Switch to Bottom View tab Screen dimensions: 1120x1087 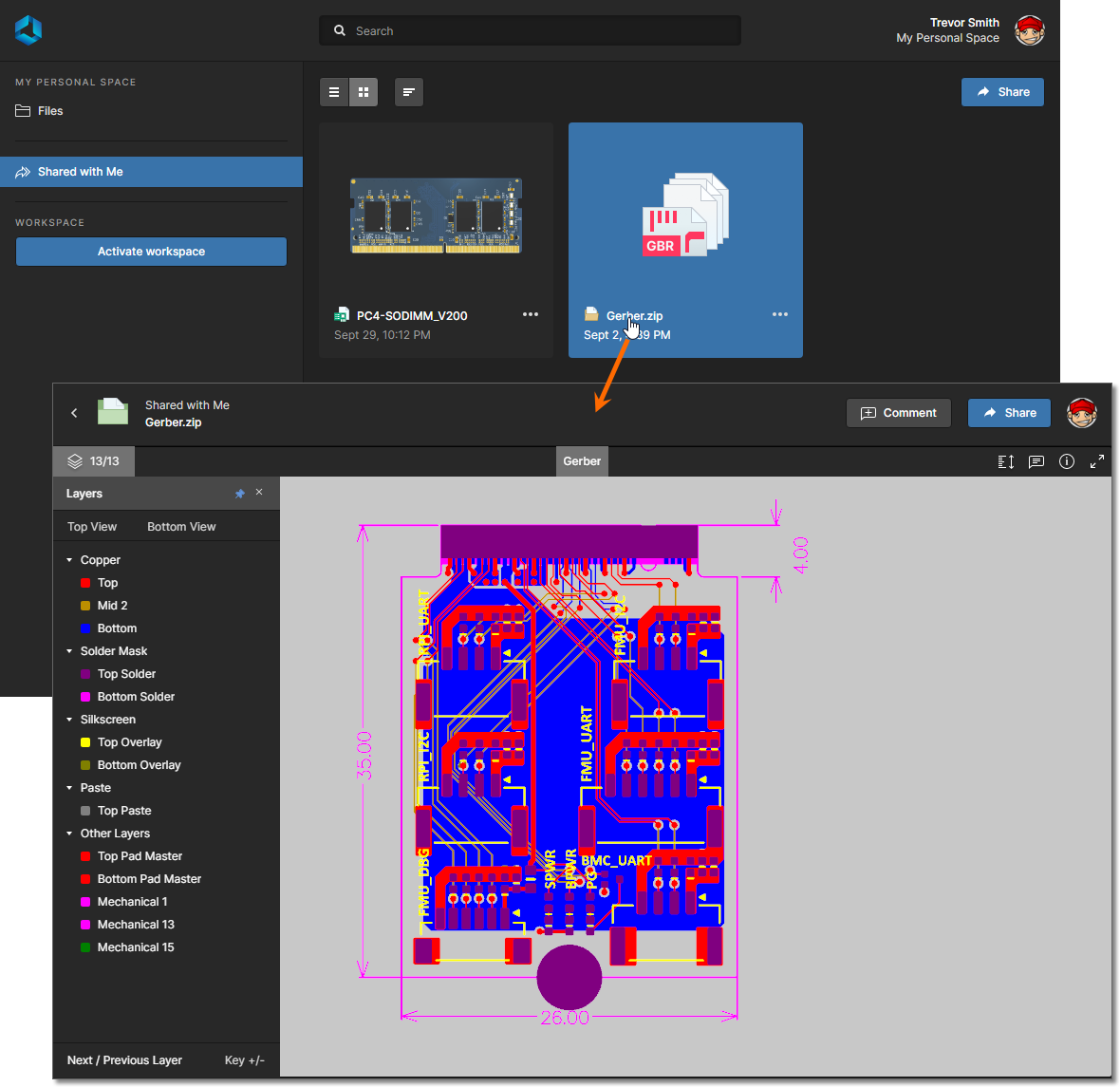pyautogui.click(x=181, y=527)
